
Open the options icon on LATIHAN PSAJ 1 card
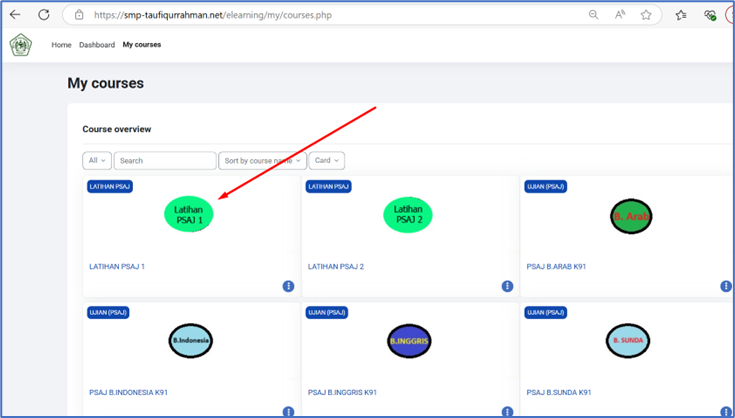point(288,286)
